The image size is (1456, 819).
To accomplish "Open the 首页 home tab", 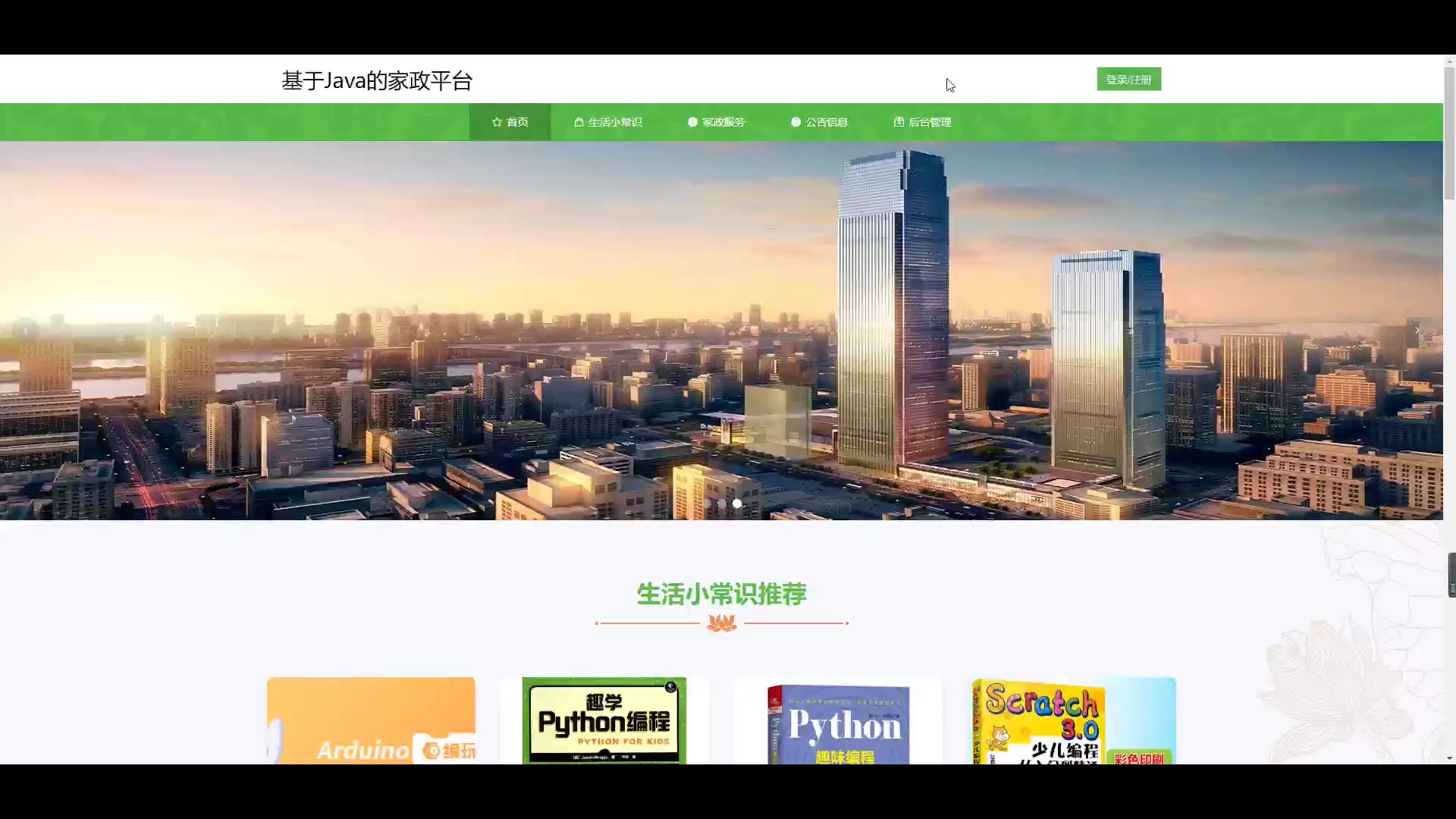I will coord(510,122).
